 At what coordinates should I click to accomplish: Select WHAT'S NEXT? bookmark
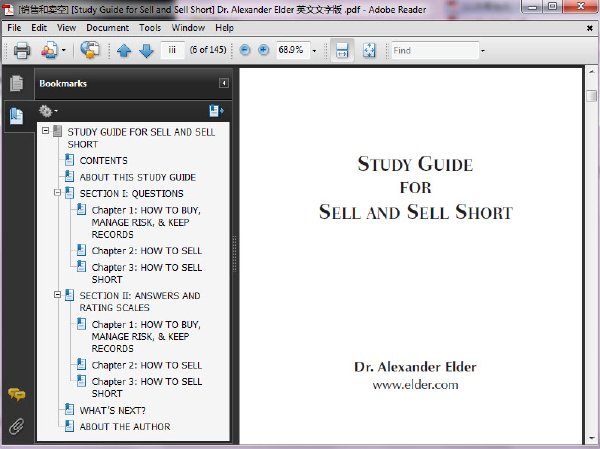click(112, 410)
